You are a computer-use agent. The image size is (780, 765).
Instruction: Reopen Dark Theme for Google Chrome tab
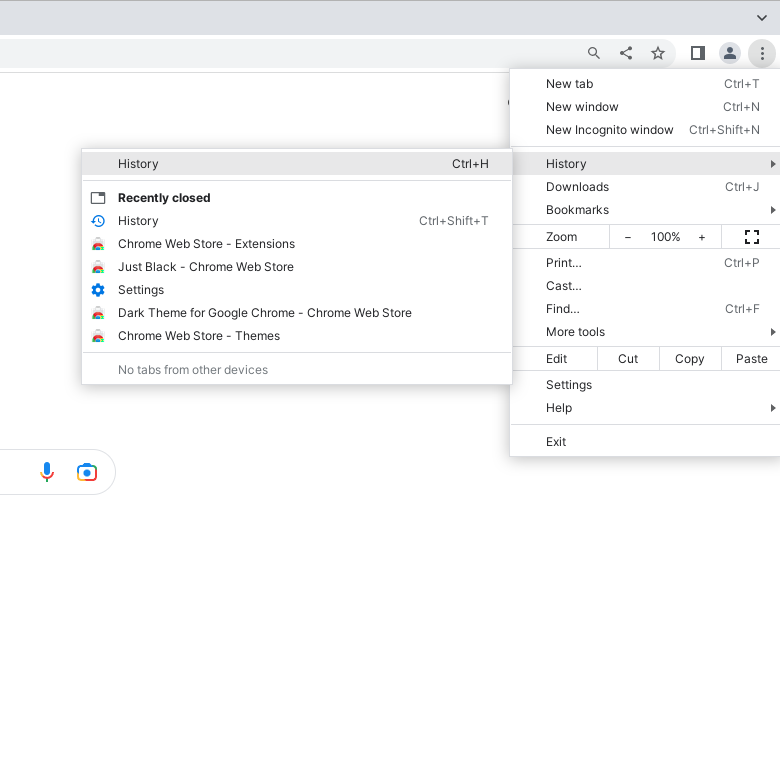coord(297,313)
